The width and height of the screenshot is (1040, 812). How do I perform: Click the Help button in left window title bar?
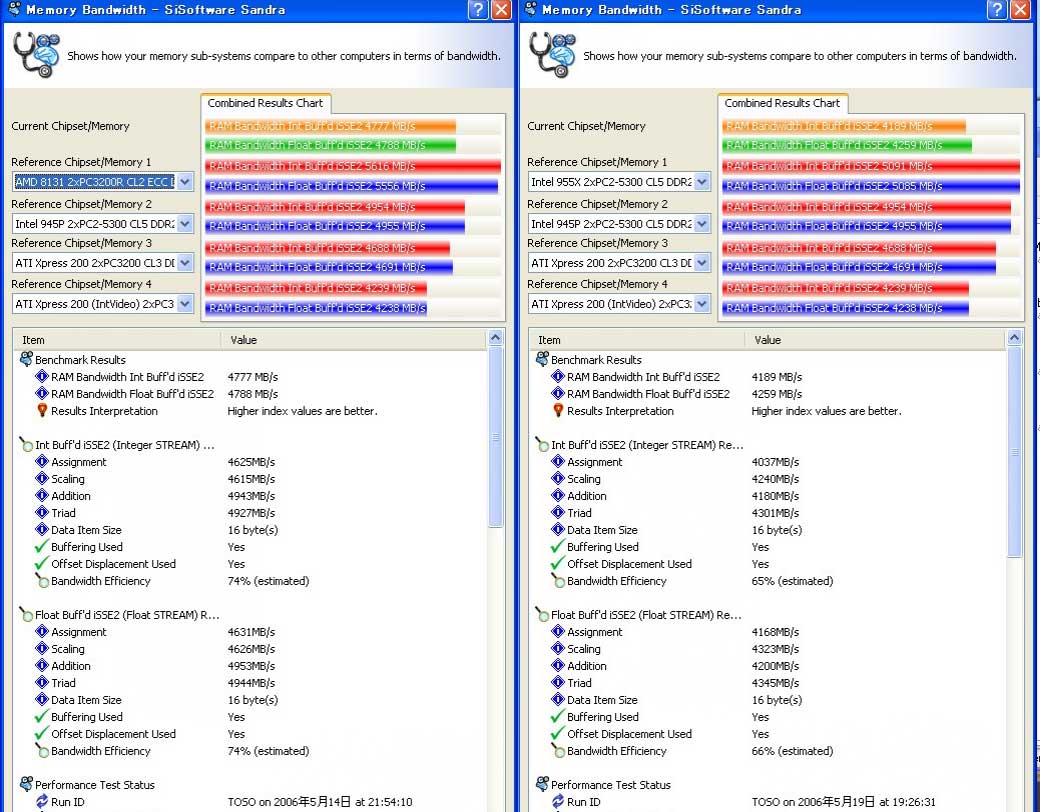coord(478,9)
